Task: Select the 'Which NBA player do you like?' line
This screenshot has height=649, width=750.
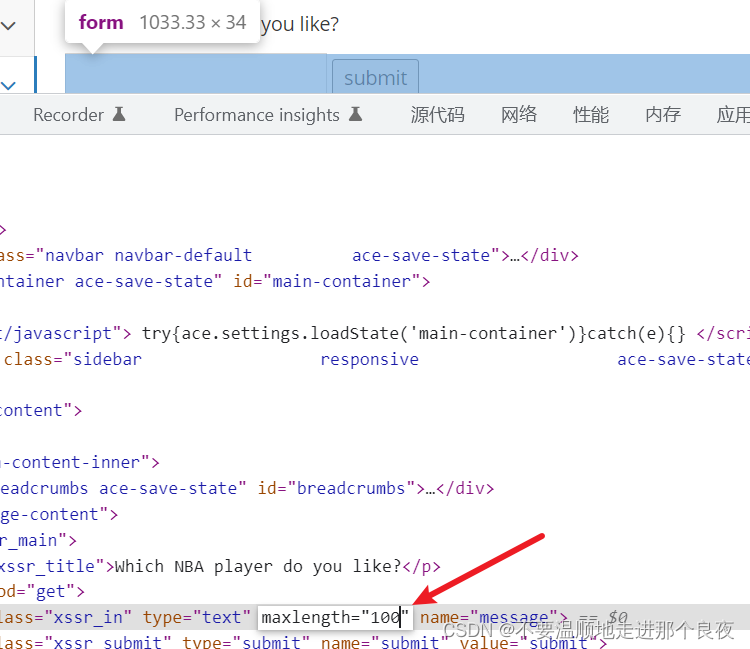Action: (220, 566)
